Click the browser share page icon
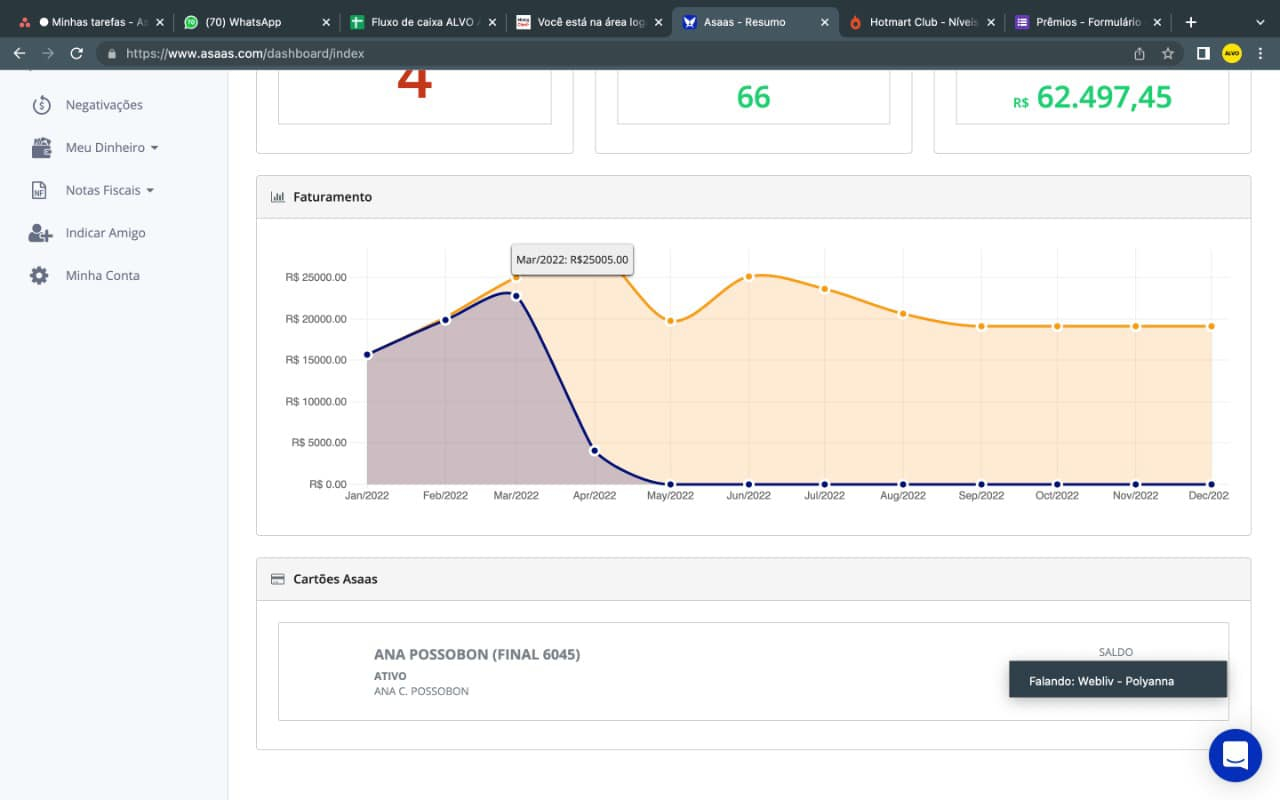Viewport: 1280px width, 800px height. (x=1139, y=54)
